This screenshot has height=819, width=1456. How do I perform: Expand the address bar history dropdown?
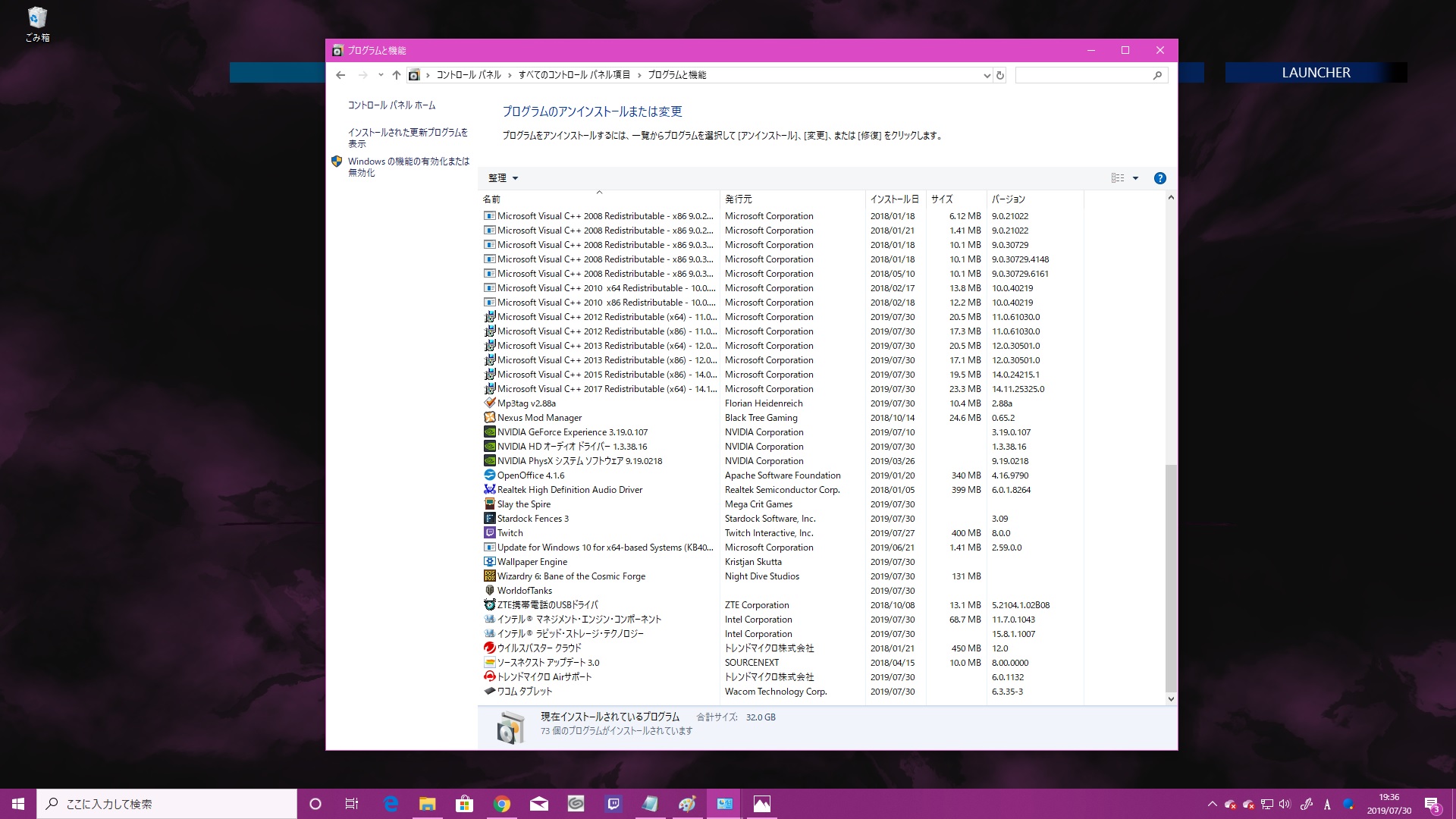click(x=987, y=75)
